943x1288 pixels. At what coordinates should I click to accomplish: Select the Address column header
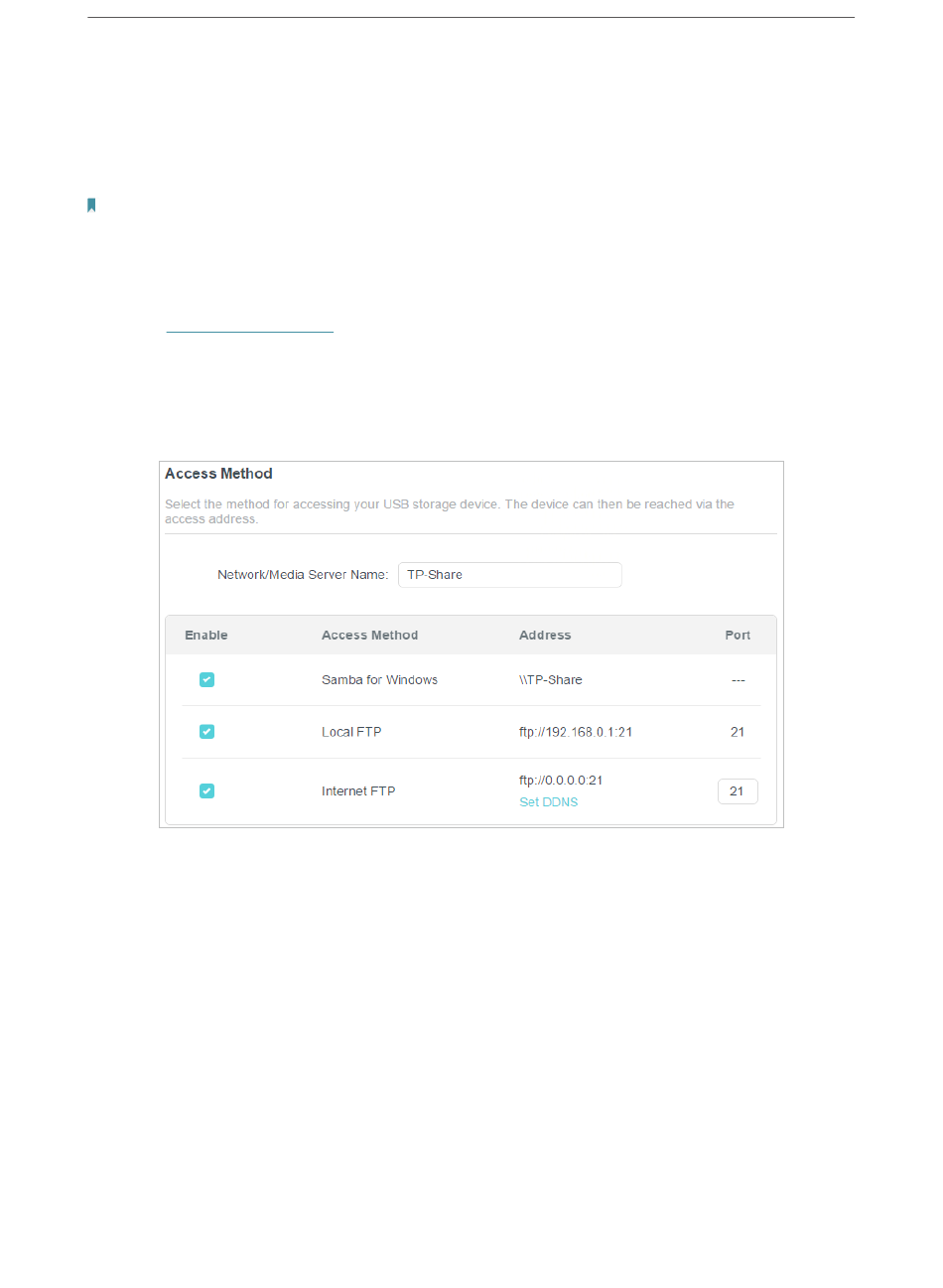[x=545, y=636]
